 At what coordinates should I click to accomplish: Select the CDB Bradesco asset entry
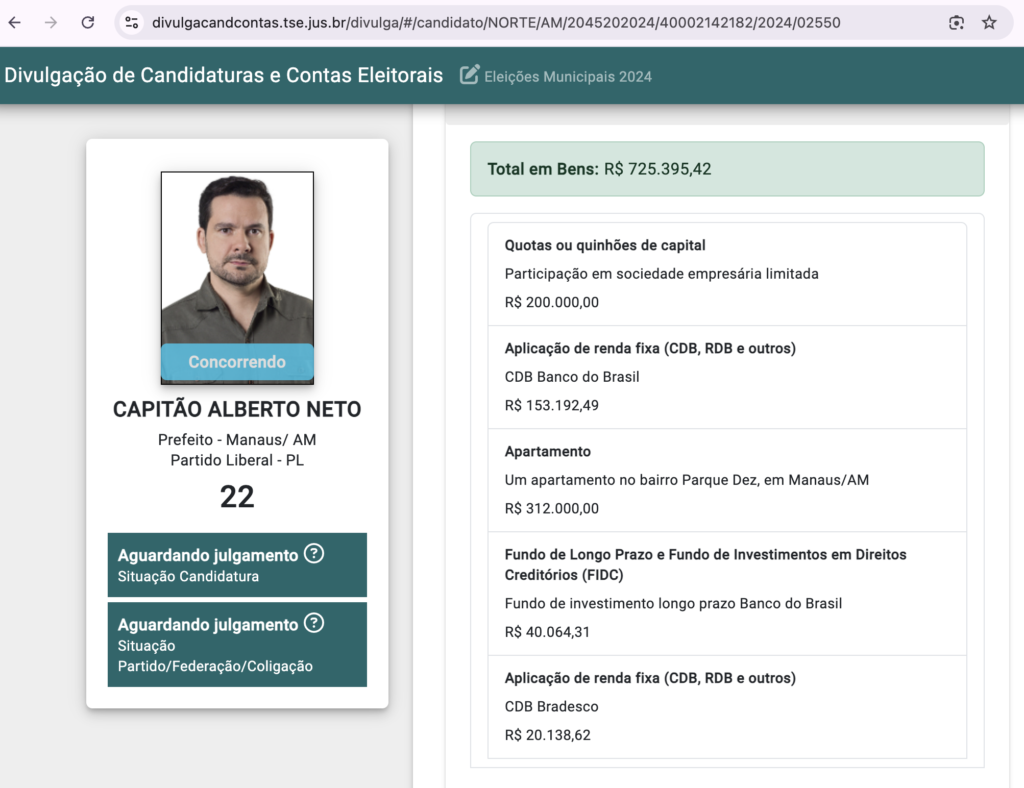point(727,706)
